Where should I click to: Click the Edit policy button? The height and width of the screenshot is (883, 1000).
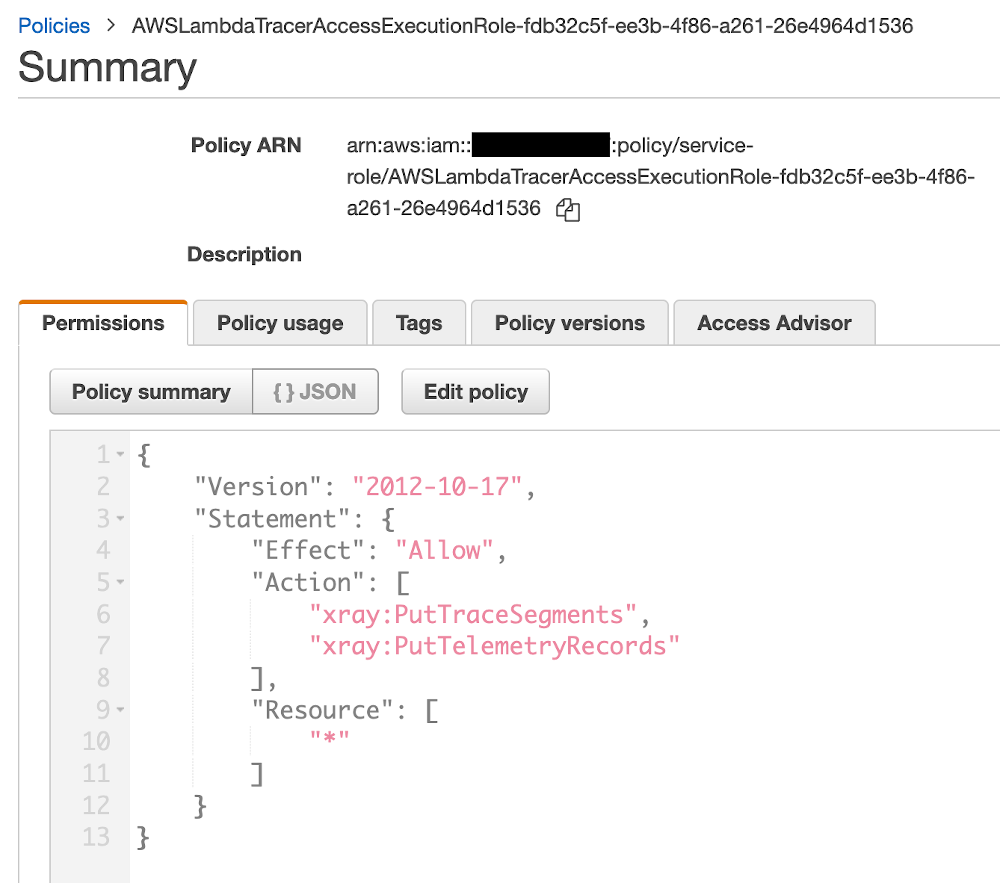pyautogui.click(x=475, y=391)
